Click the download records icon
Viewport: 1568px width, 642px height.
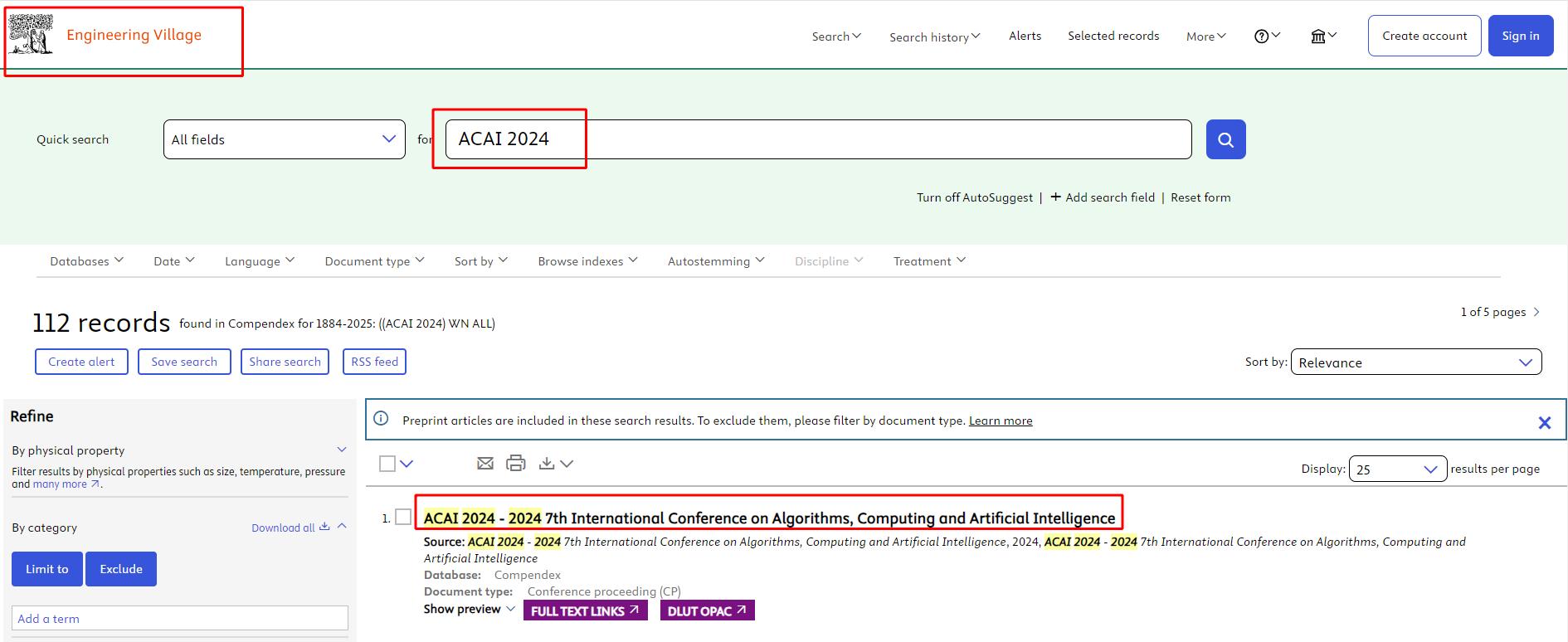[547, 464]
